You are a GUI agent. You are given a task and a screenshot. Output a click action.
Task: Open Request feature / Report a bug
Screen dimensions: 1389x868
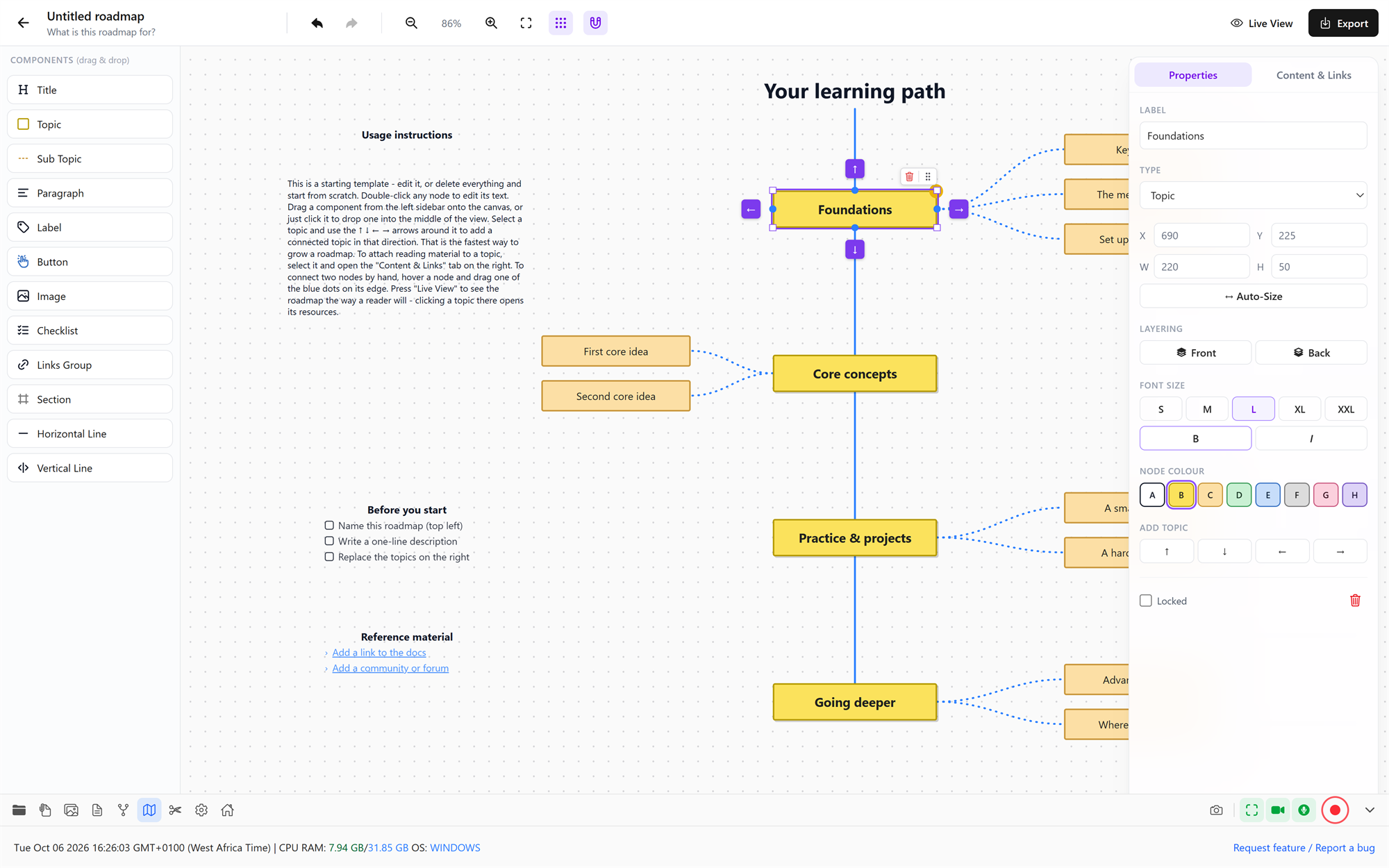click(1304, 848)
